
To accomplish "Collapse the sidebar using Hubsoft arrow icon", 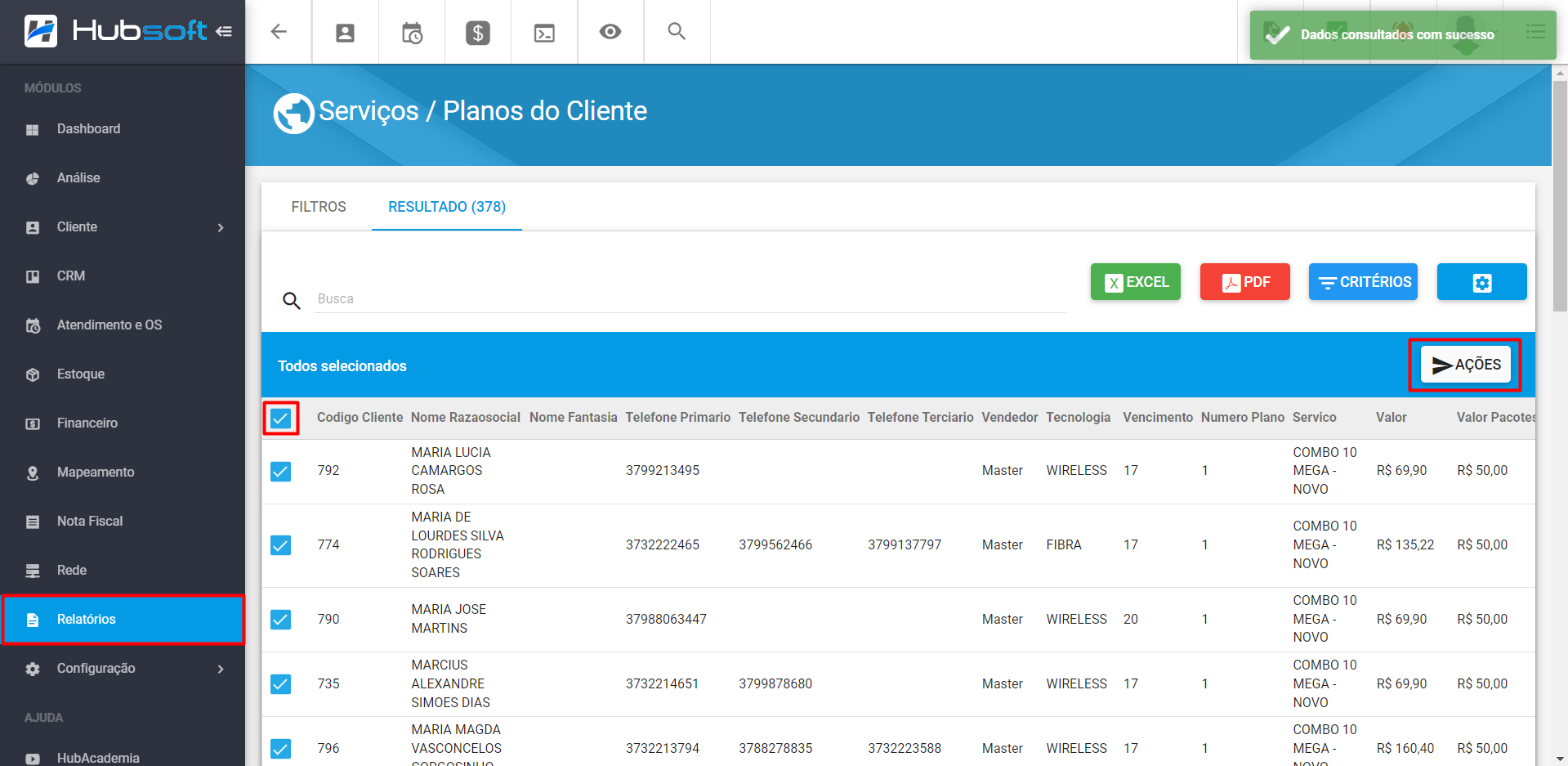I will click(x=224, y=32).
